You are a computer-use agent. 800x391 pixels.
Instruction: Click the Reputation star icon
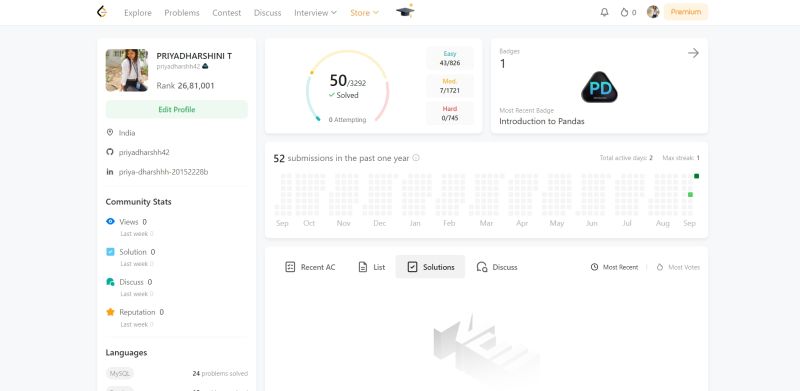(x=110, y=312)
